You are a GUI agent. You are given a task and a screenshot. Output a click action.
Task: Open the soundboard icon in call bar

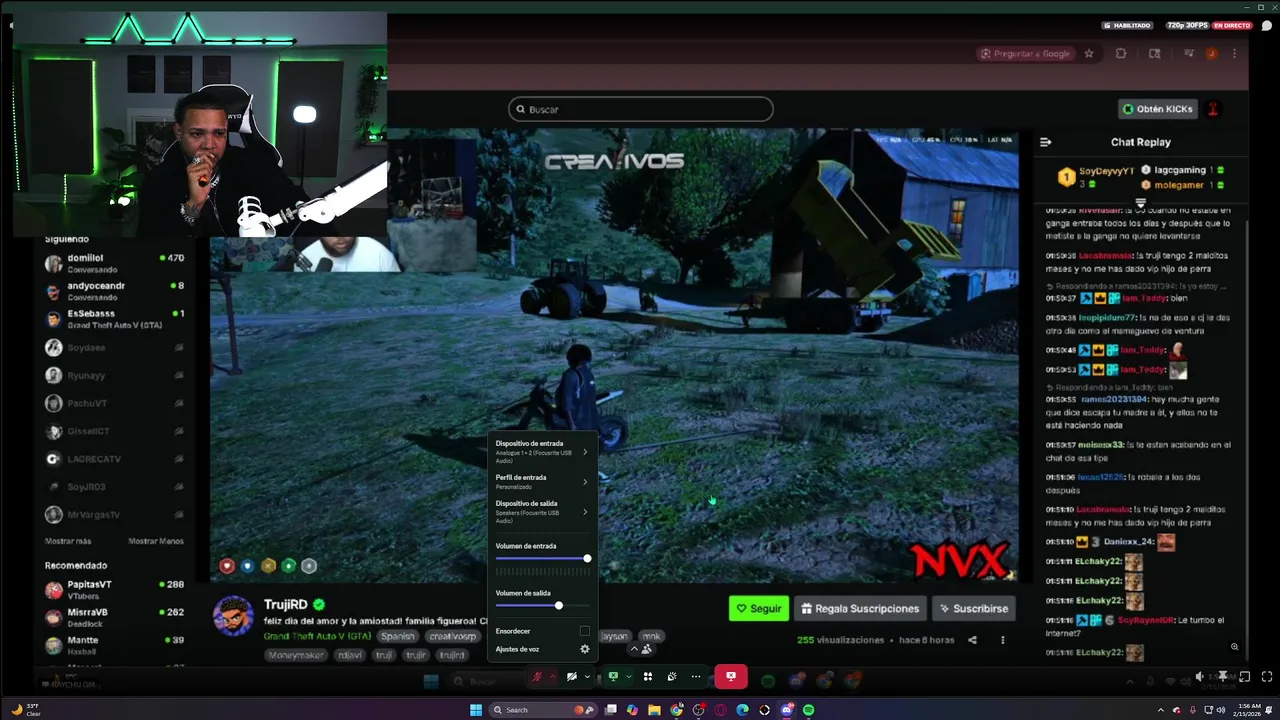pos(672,677)
